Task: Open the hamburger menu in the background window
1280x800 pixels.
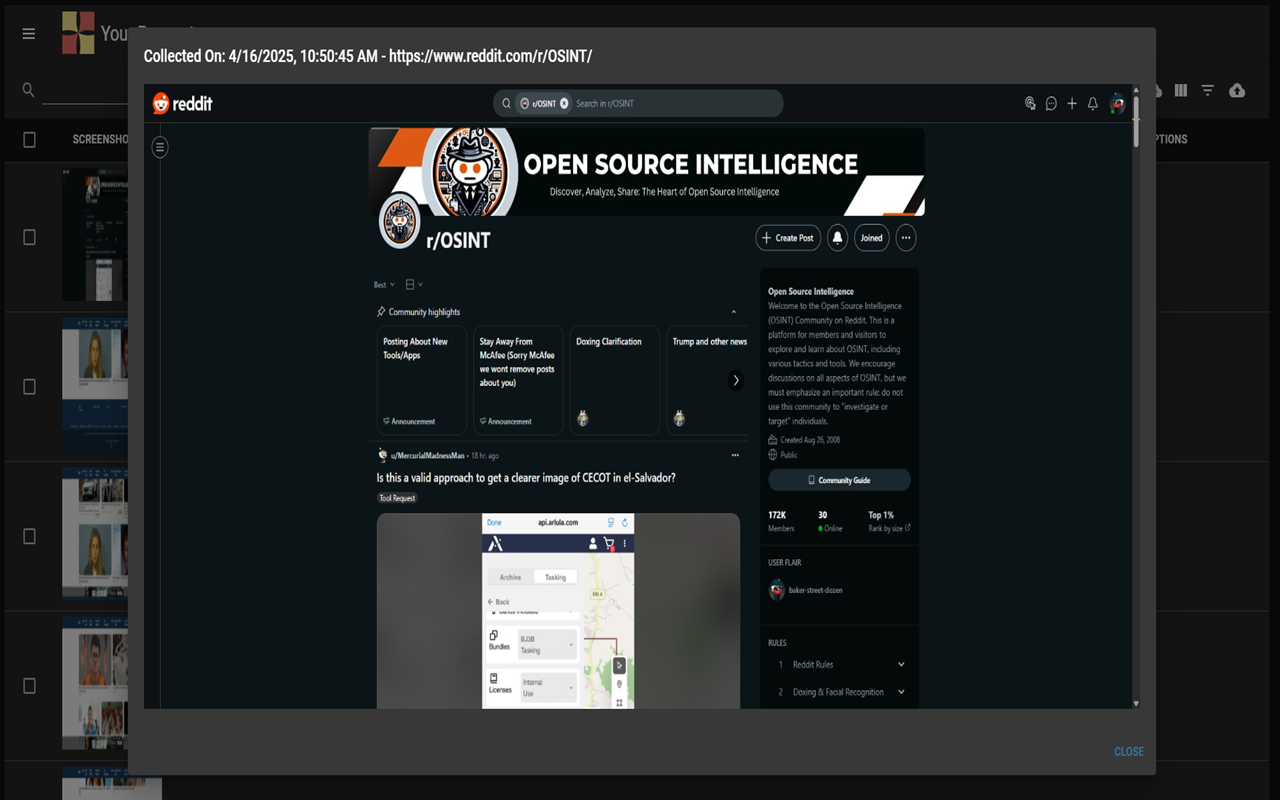Action: click(x=29, y=34)
